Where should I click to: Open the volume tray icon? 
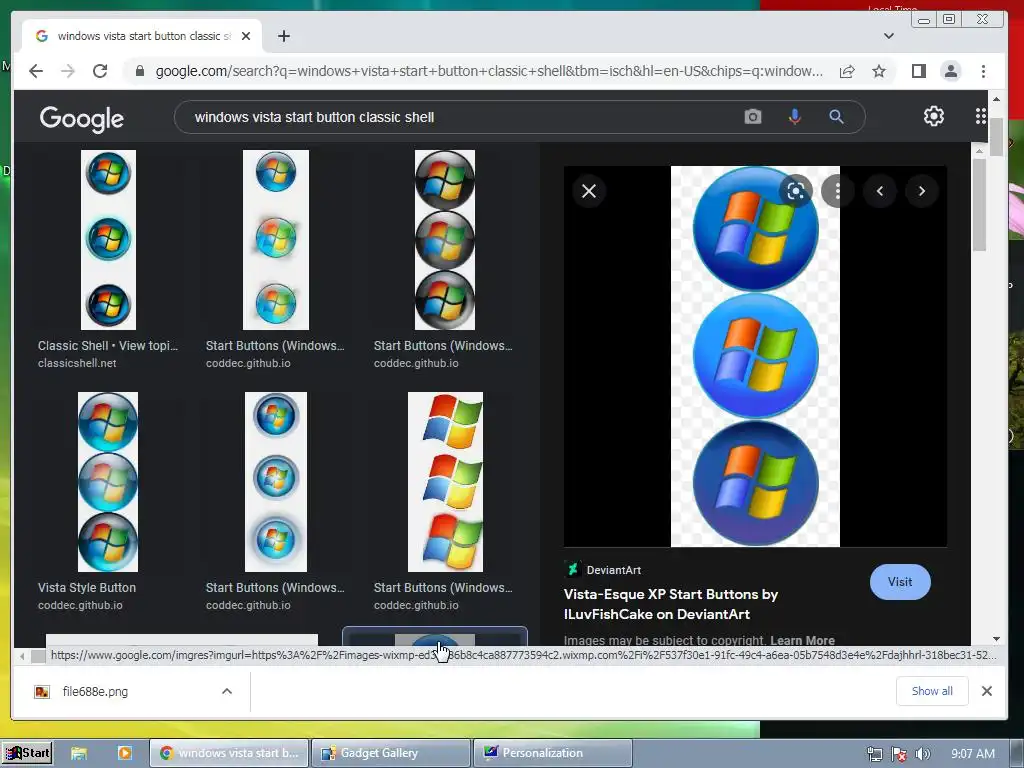(x=923, y=754)
